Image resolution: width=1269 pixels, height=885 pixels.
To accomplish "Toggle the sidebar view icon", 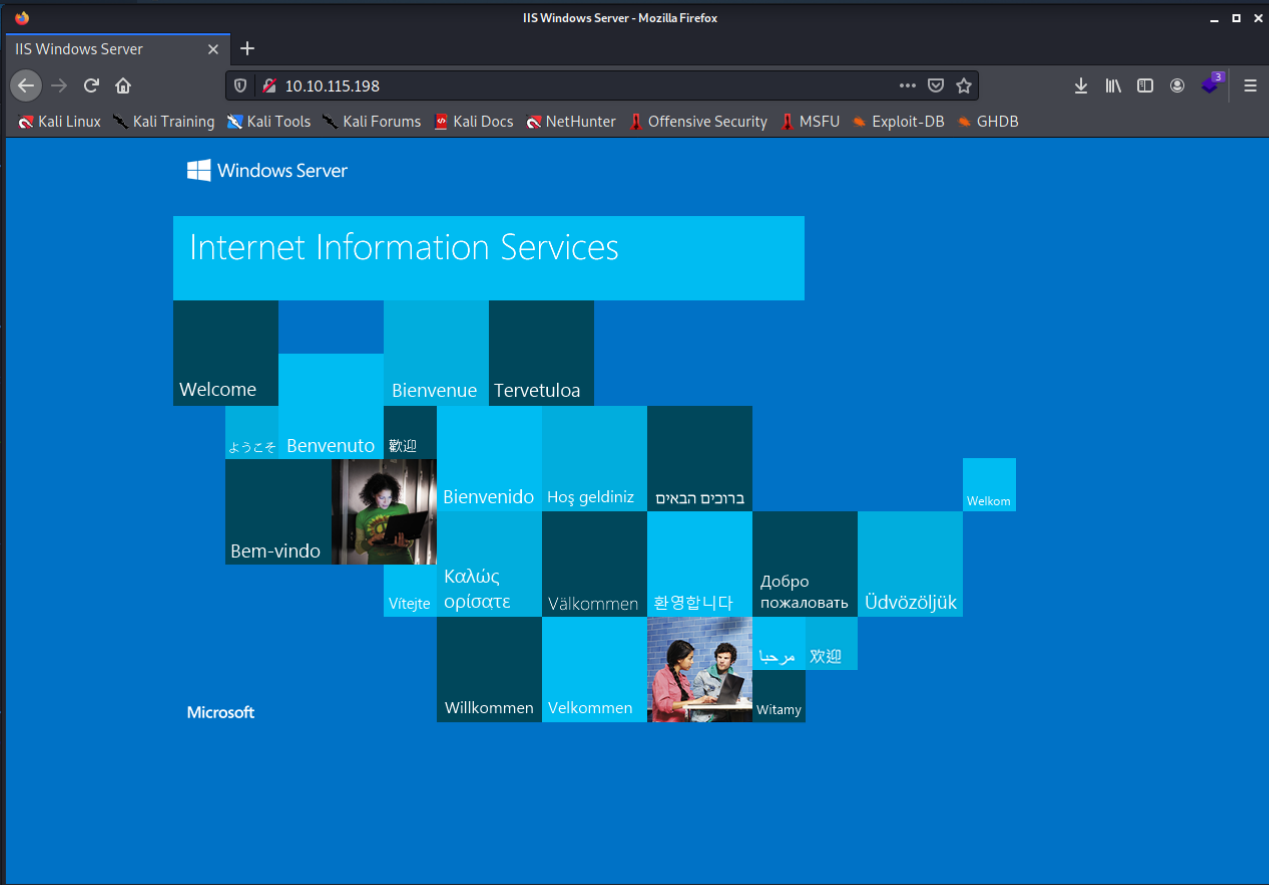I will coord(1145,86).
